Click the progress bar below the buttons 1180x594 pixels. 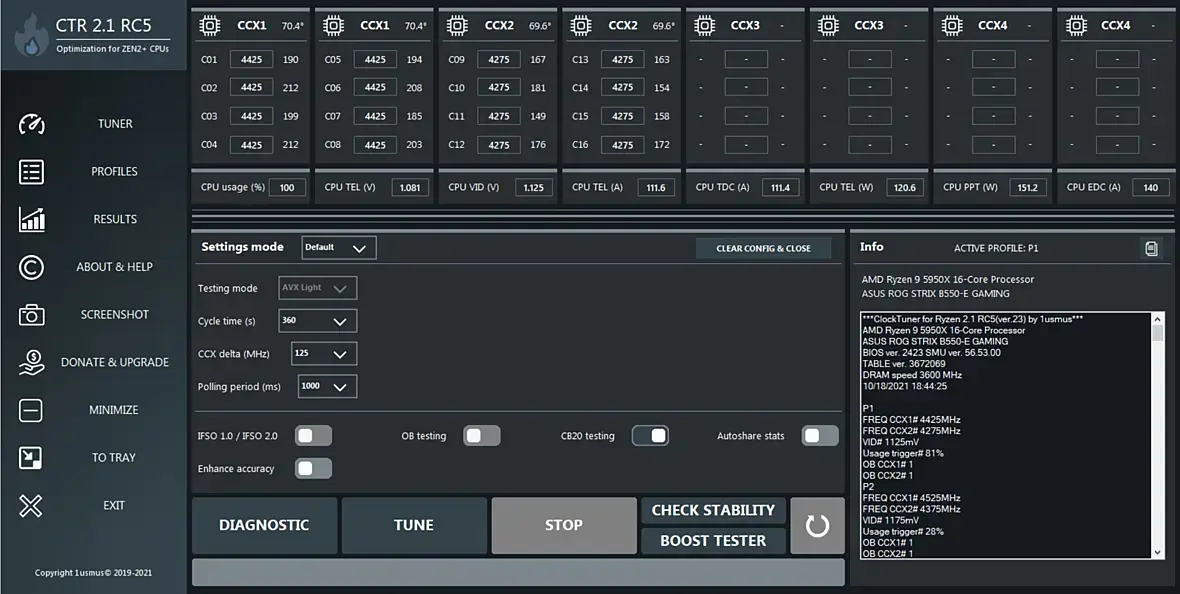pos(518,572)
